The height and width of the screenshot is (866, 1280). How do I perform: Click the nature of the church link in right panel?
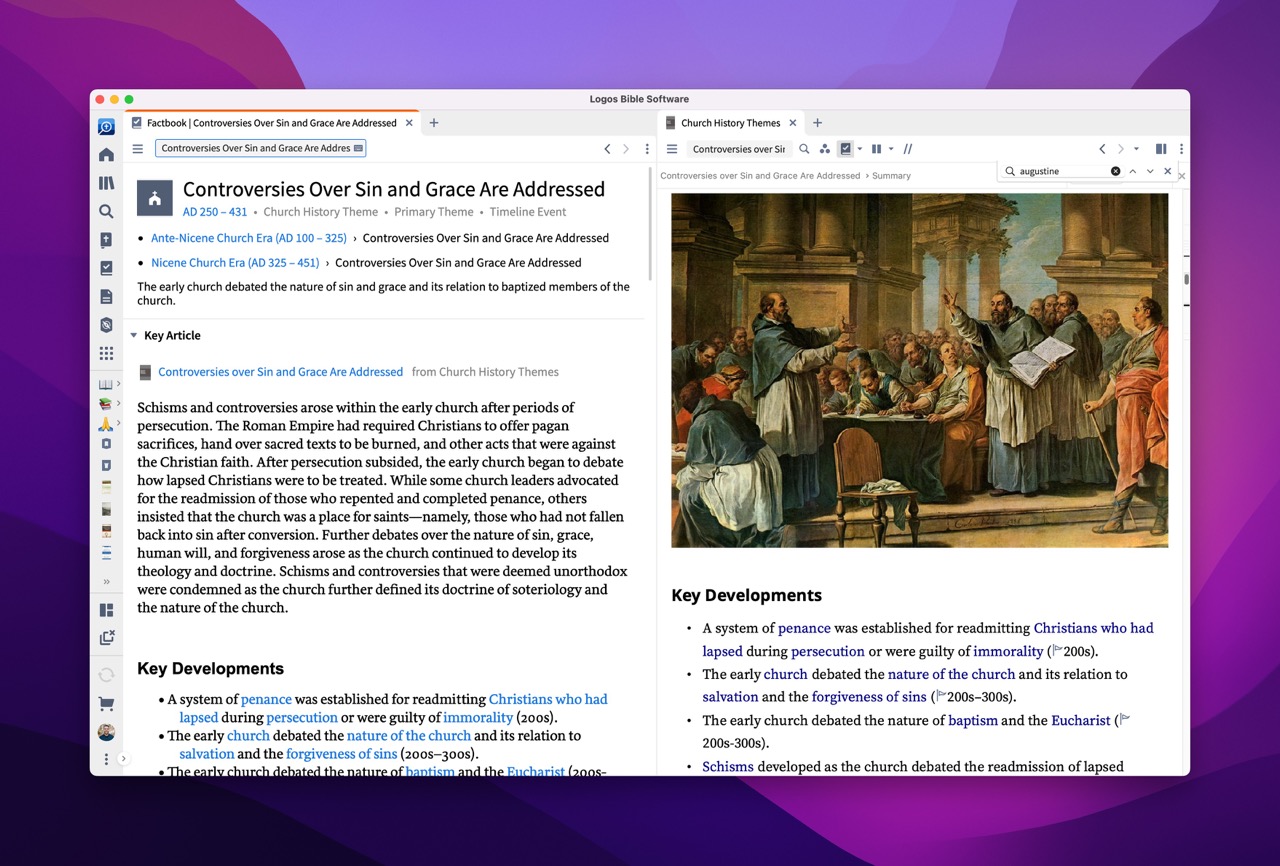(x=951, y=674)
